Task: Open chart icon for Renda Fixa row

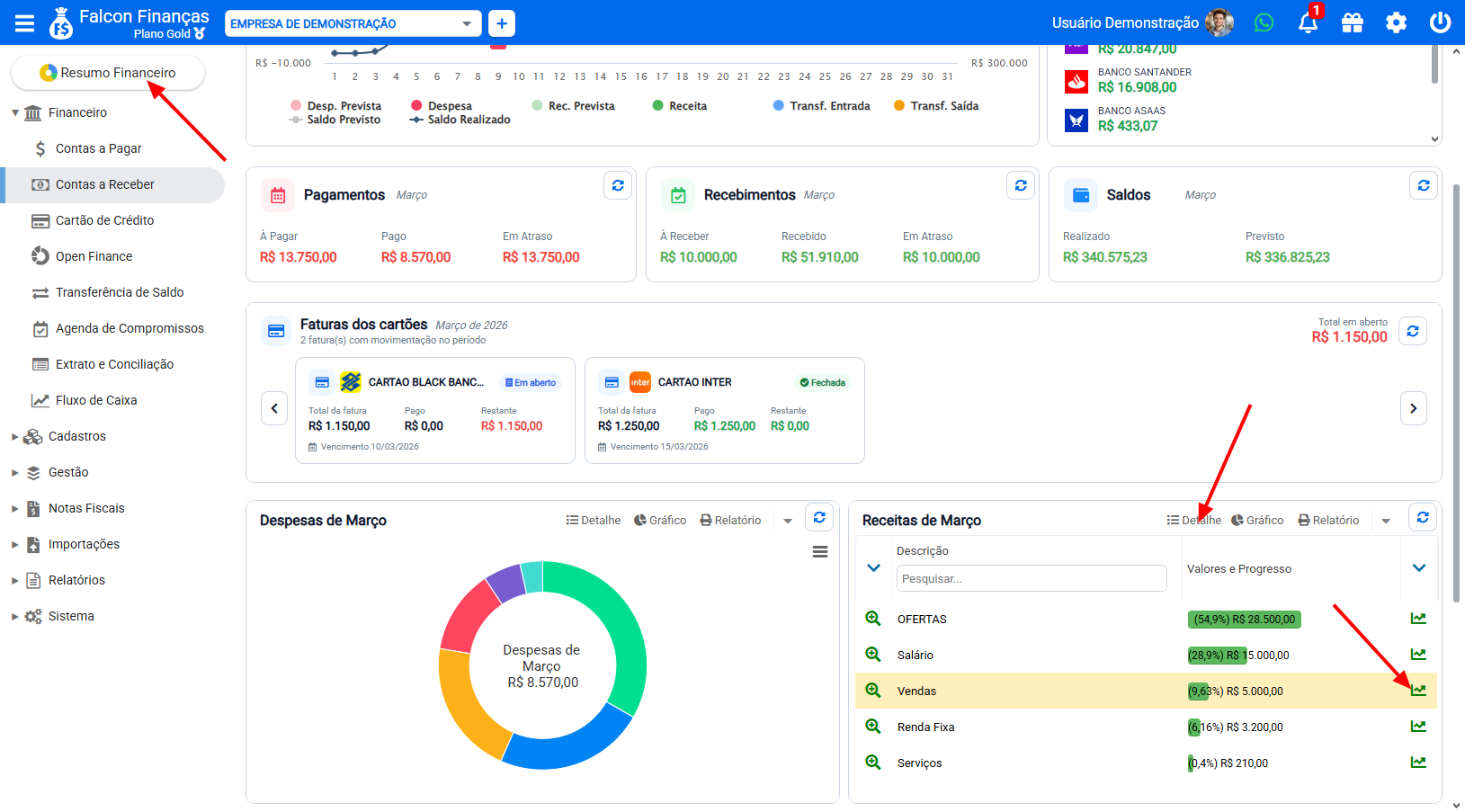Action: [x=1418, y=727]
